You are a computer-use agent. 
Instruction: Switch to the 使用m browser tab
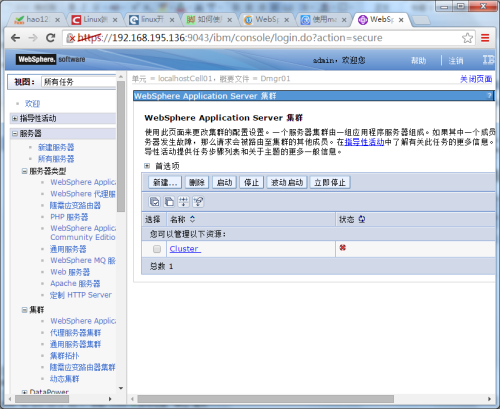324,20
